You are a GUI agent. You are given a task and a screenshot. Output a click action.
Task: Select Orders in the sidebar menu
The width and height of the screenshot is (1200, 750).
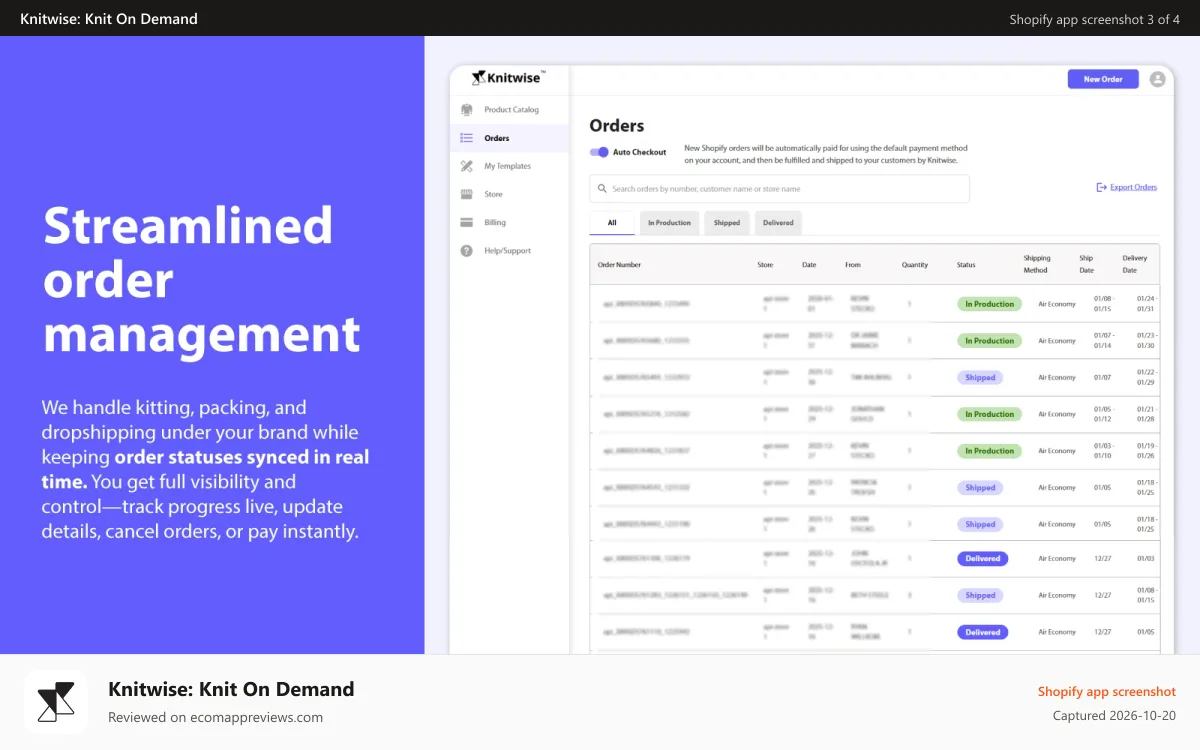pyautogui.click(x=509, y=138)
